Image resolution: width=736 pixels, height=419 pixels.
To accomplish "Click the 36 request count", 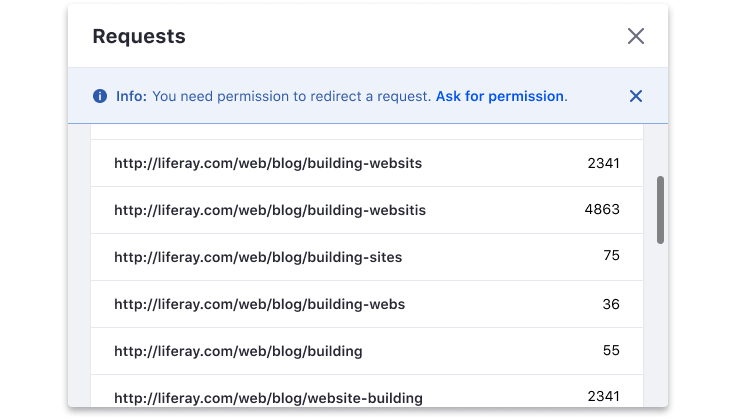I will tap(611, 303).
